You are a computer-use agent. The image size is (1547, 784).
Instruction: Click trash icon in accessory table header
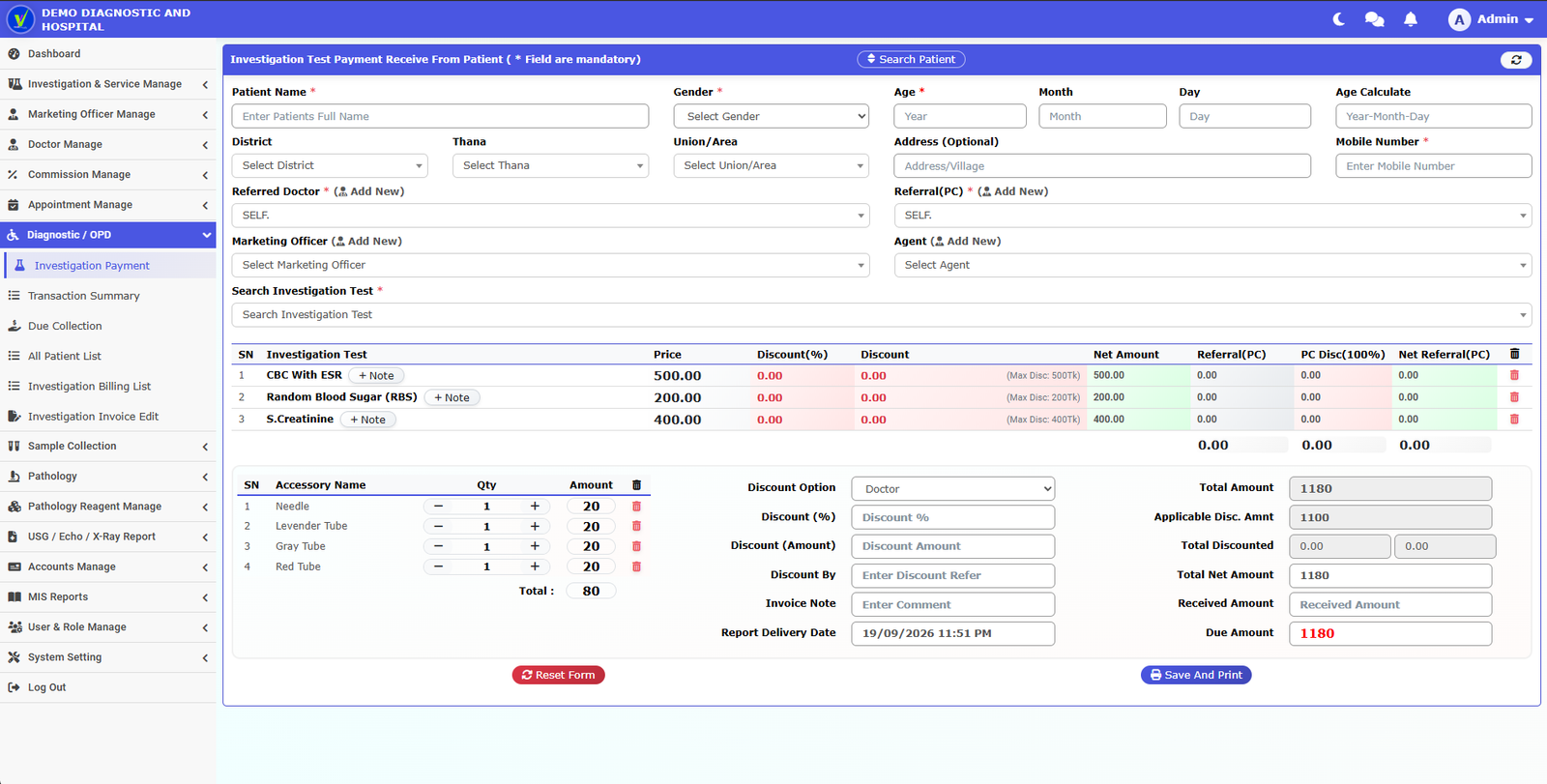tap(636, 485)
